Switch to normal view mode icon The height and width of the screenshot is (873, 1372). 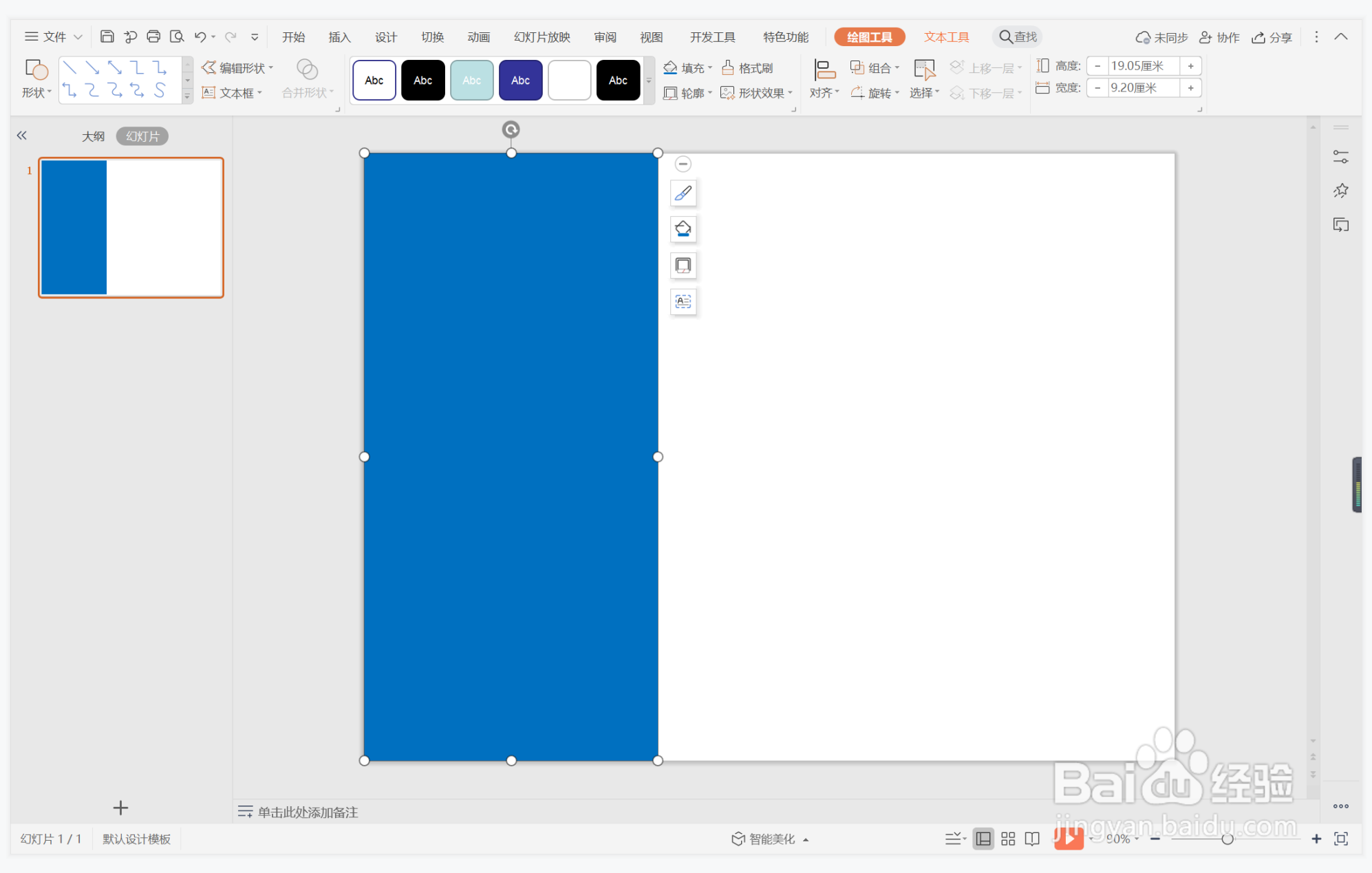point(983,839)
